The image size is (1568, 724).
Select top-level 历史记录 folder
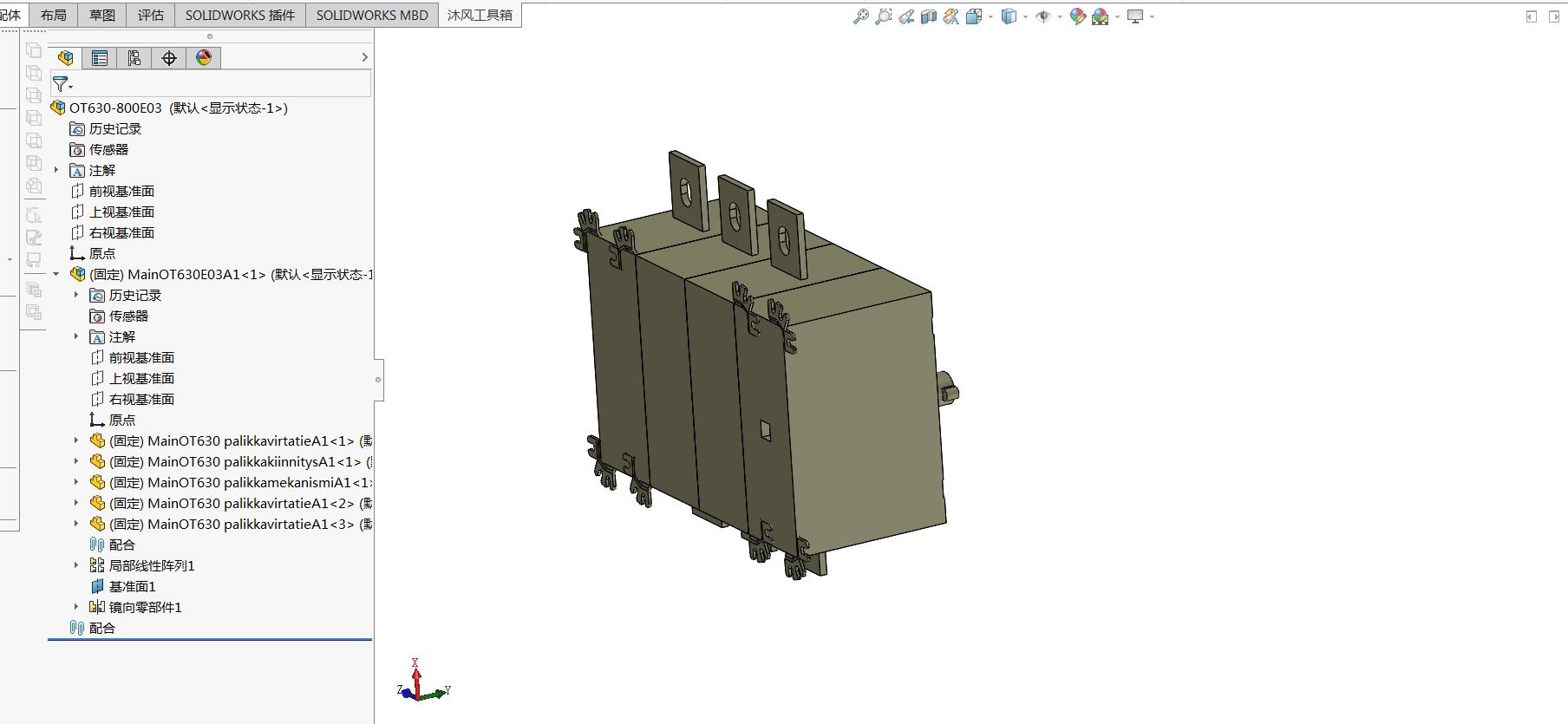pos(105,128)
